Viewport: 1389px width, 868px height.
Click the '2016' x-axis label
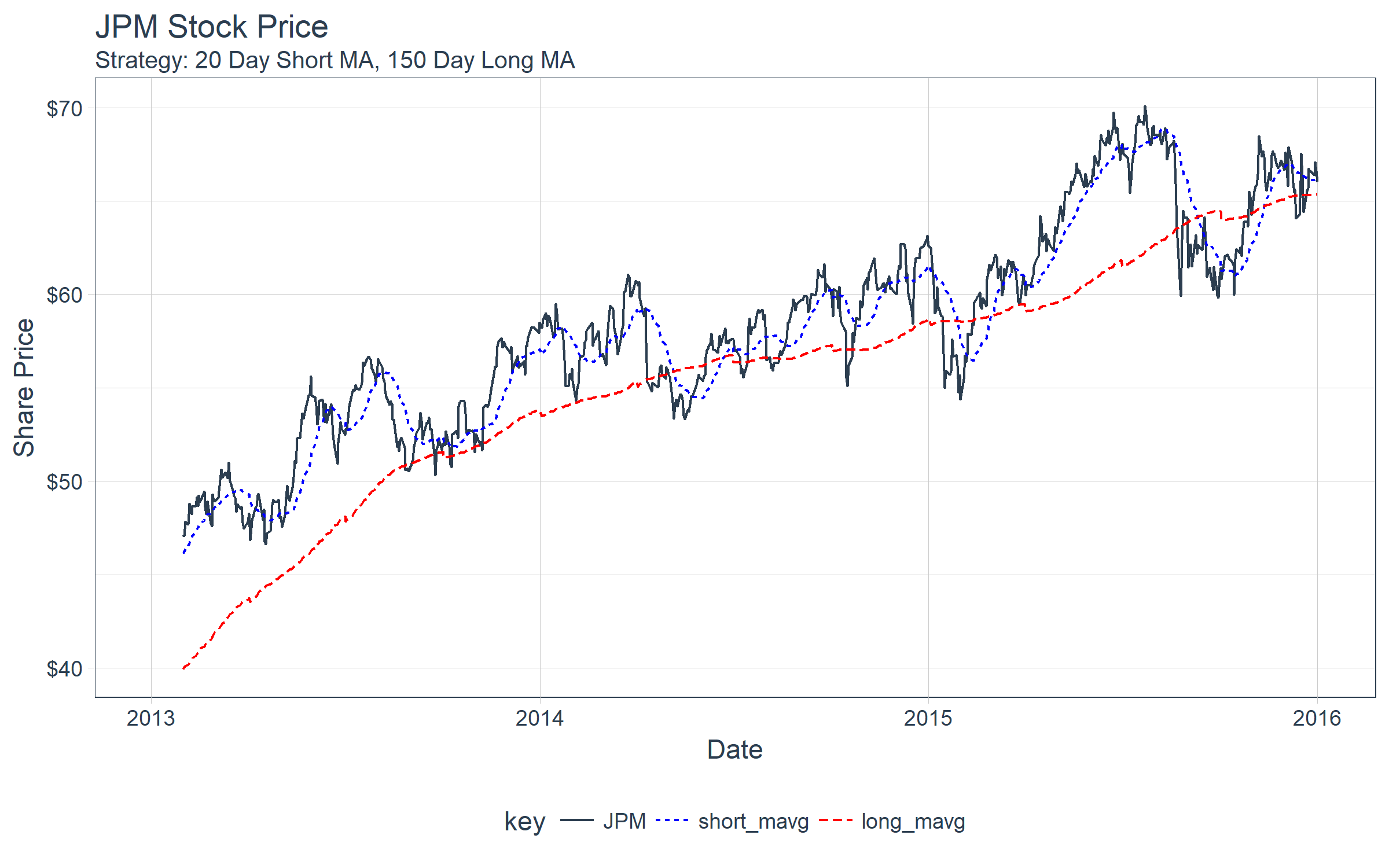(x=1317, y=718)
